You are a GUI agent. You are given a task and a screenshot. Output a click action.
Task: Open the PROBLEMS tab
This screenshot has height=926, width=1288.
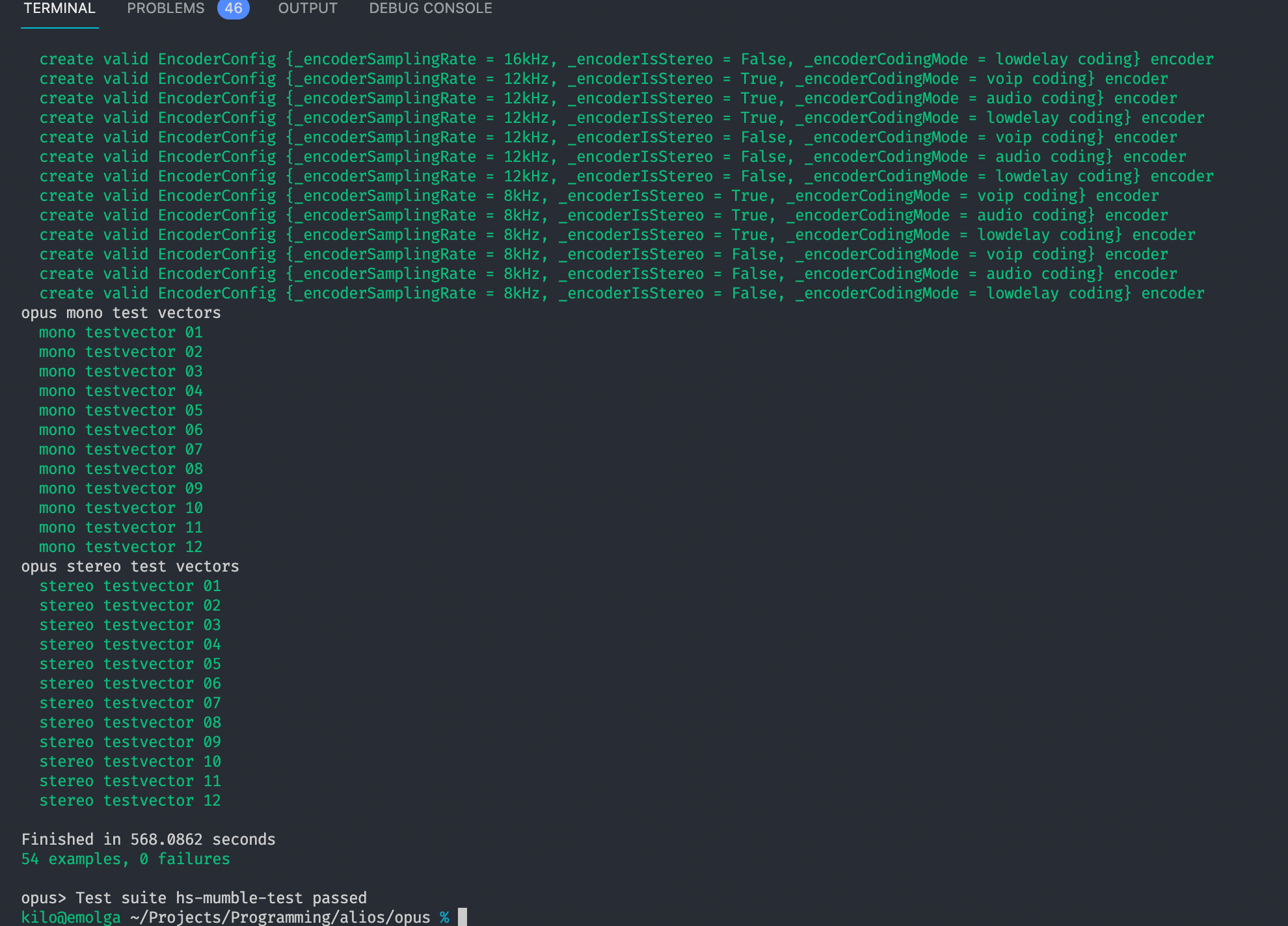165,8
